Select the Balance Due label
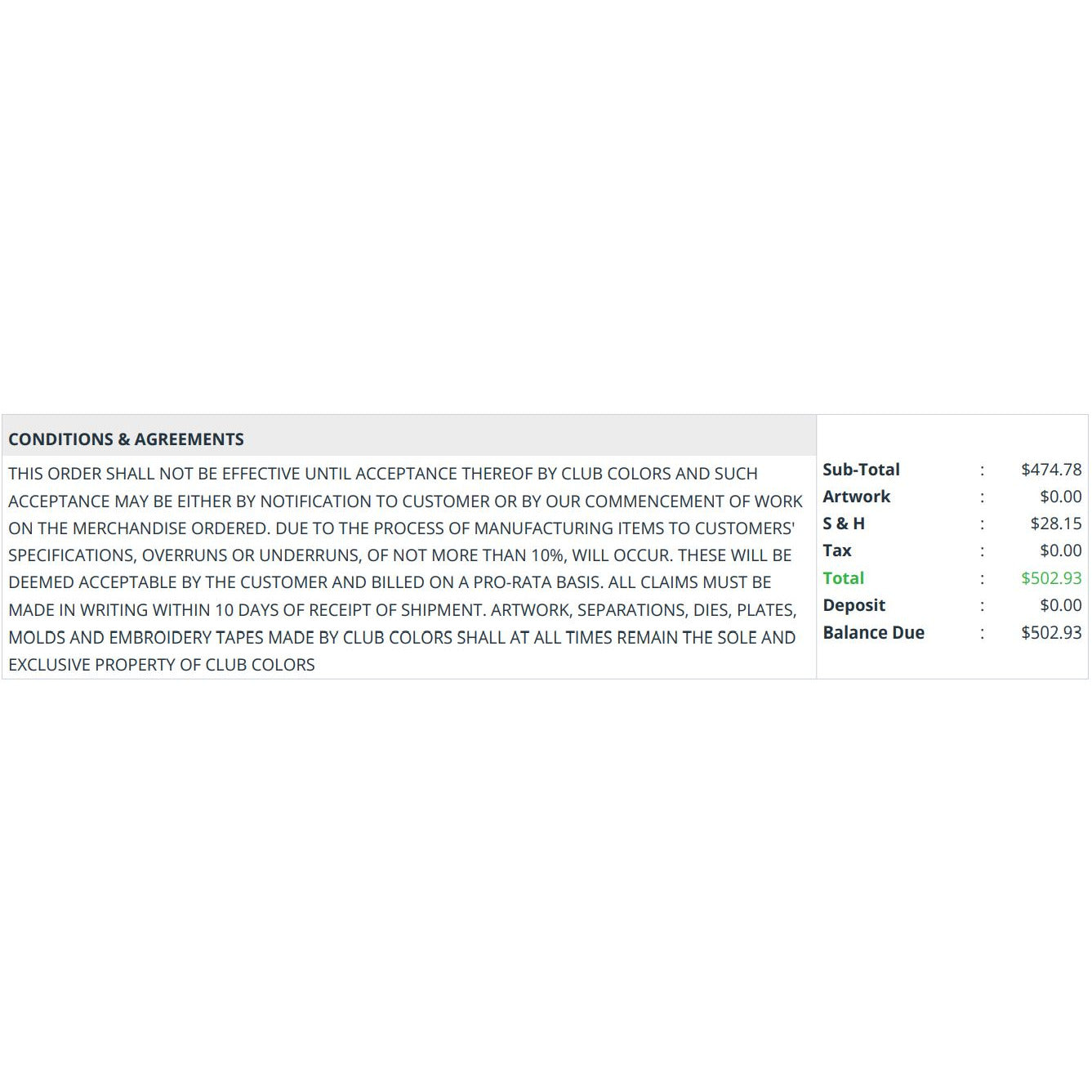 pos(873,632)
